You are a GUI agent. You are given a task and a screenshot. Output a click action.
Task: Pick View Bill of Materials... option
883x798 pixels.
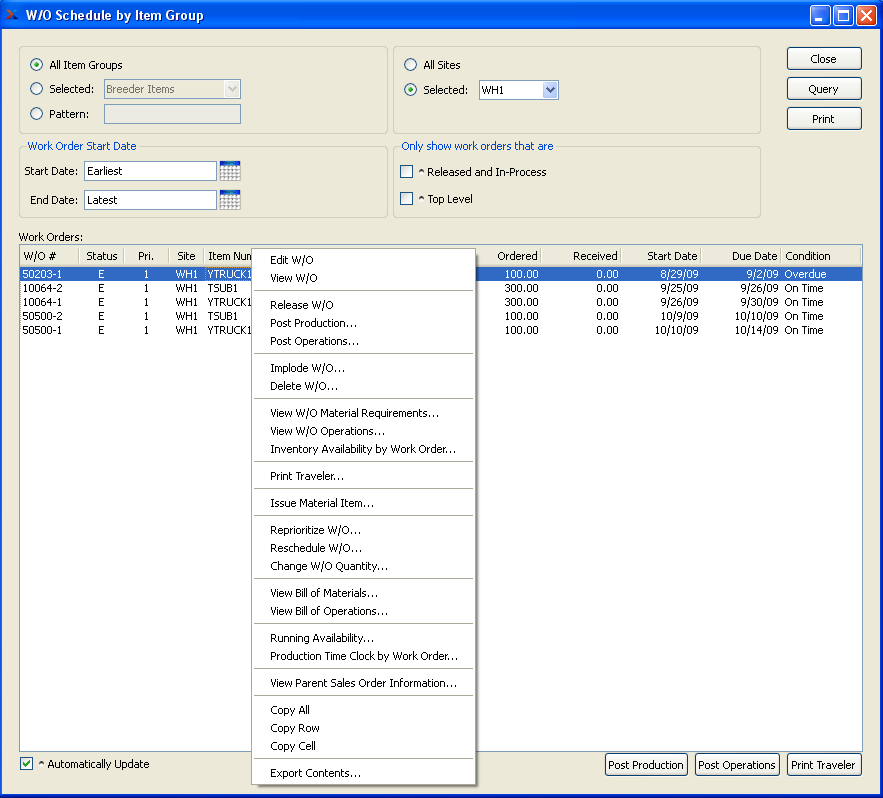point(324,593)
